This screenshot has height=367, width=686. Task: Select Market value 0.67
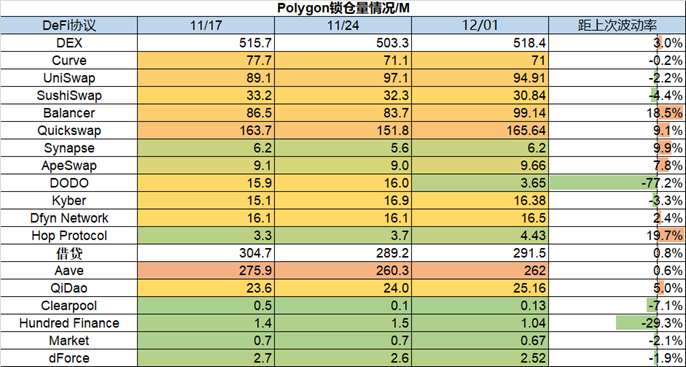tap(480, 340)
